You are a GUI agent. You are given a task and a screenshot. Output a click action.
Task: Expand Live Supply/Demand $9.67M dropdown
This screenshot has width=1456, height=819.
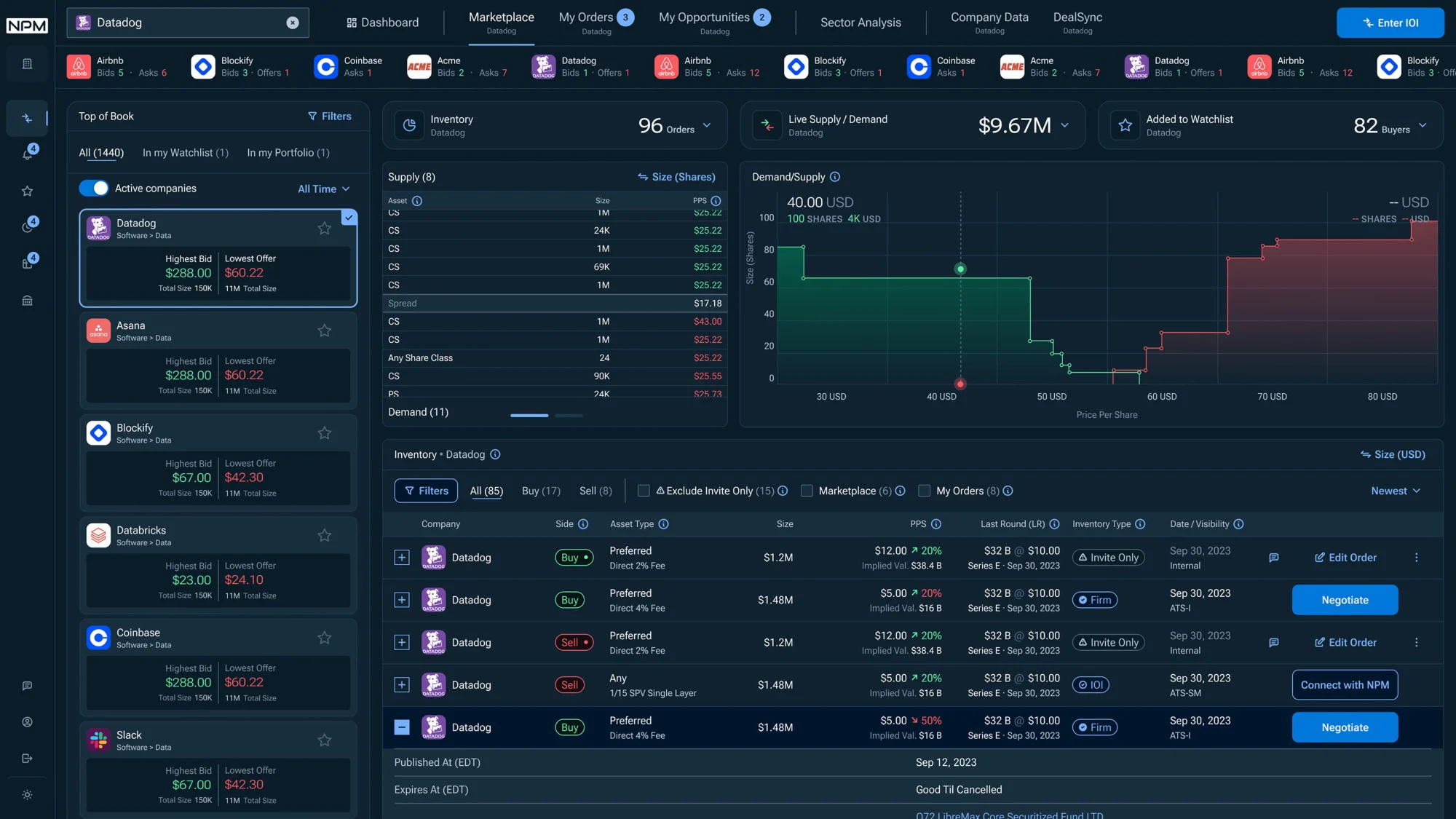pyautogui.click(x=1064, y=126)
